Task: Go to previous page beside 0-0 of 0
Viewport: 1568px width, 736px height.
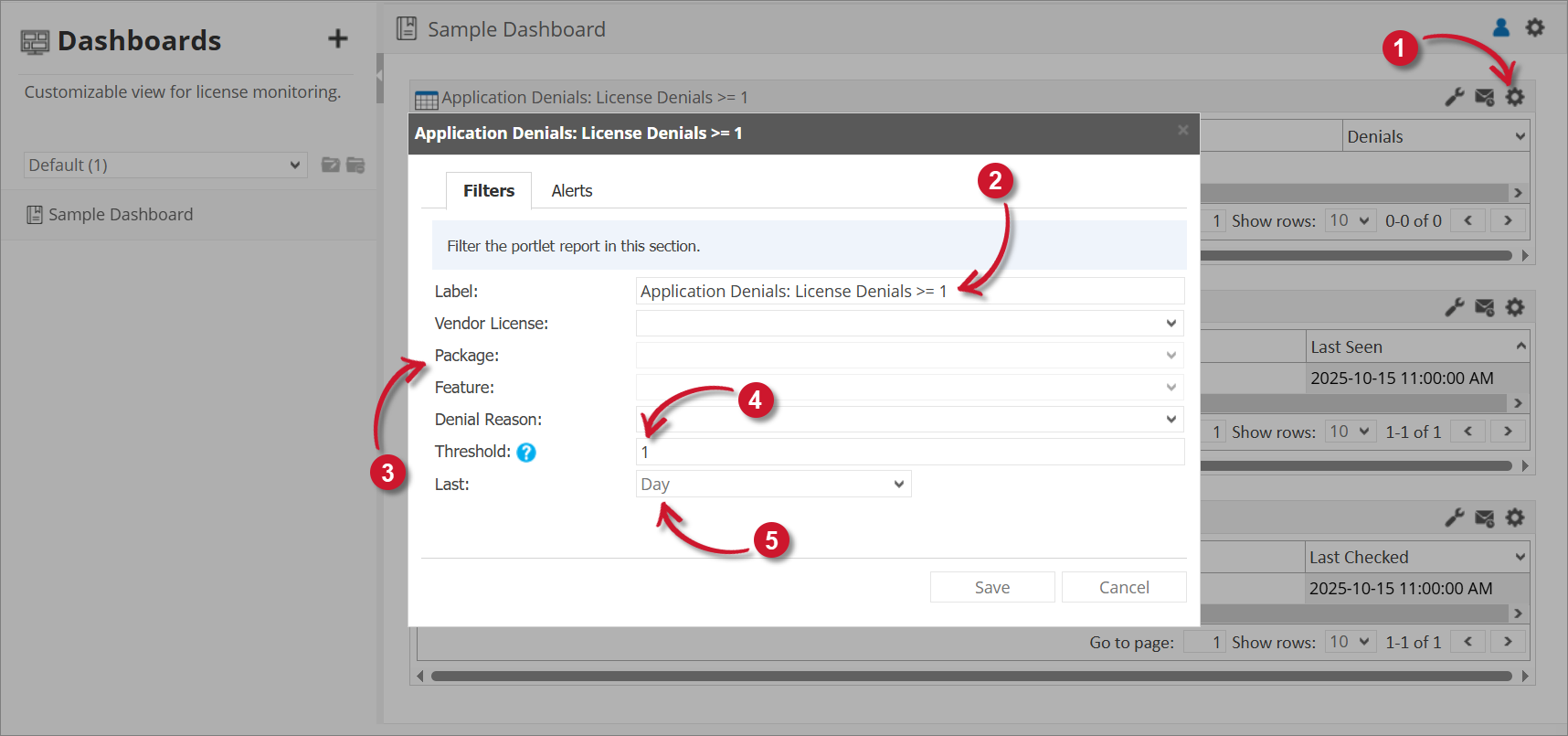Action: (x=1468, y=220)
